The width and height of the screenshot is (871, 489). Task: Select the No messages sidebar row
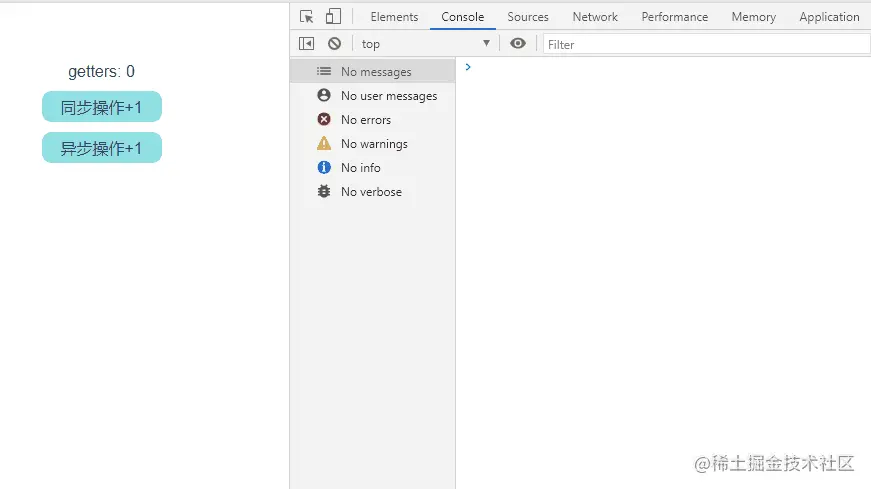pos(373,71)
